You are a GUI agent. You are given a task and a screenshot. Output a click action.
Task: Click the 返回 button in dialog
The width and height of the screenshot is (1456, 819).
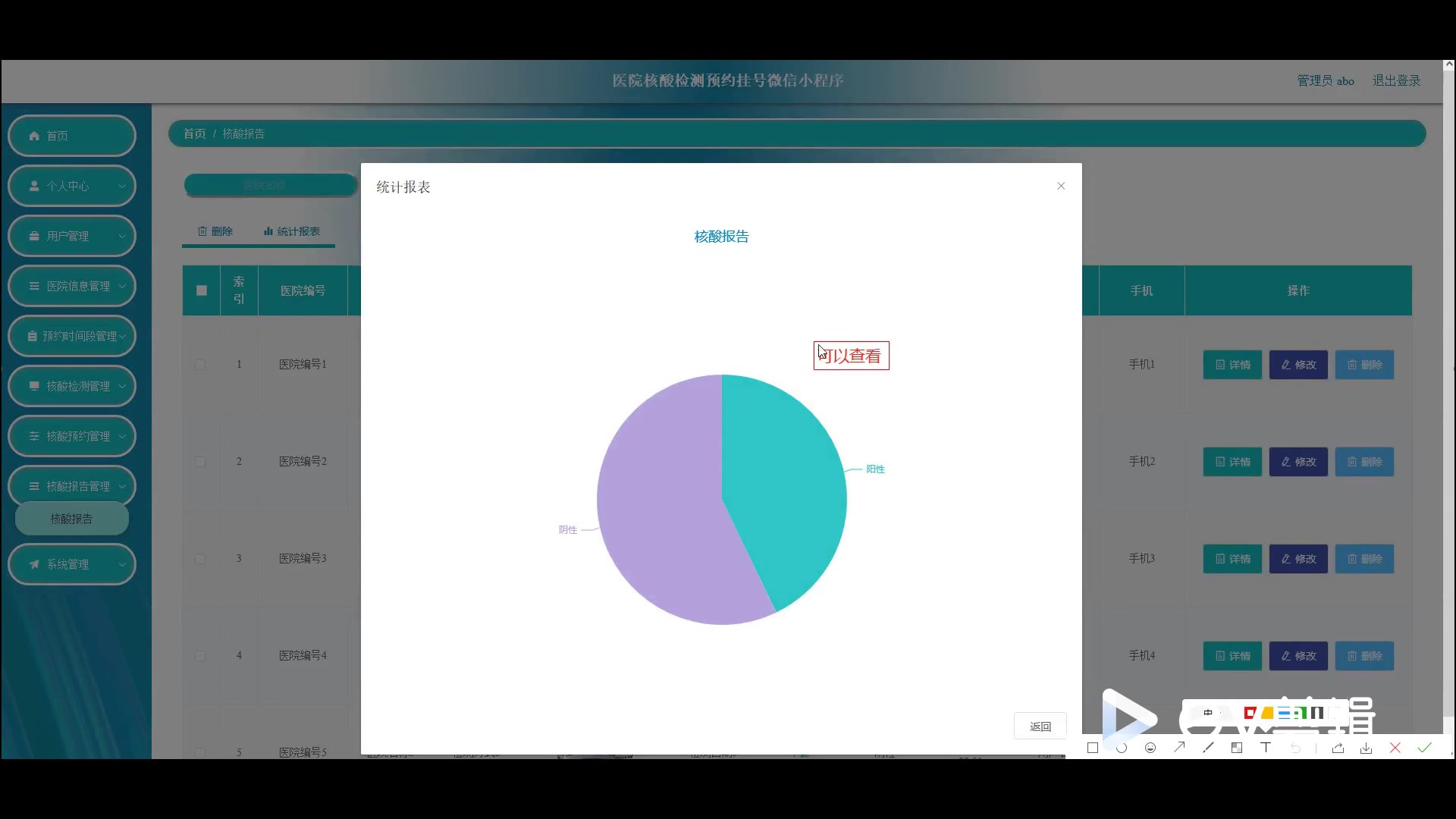[x=1040, y=726]
